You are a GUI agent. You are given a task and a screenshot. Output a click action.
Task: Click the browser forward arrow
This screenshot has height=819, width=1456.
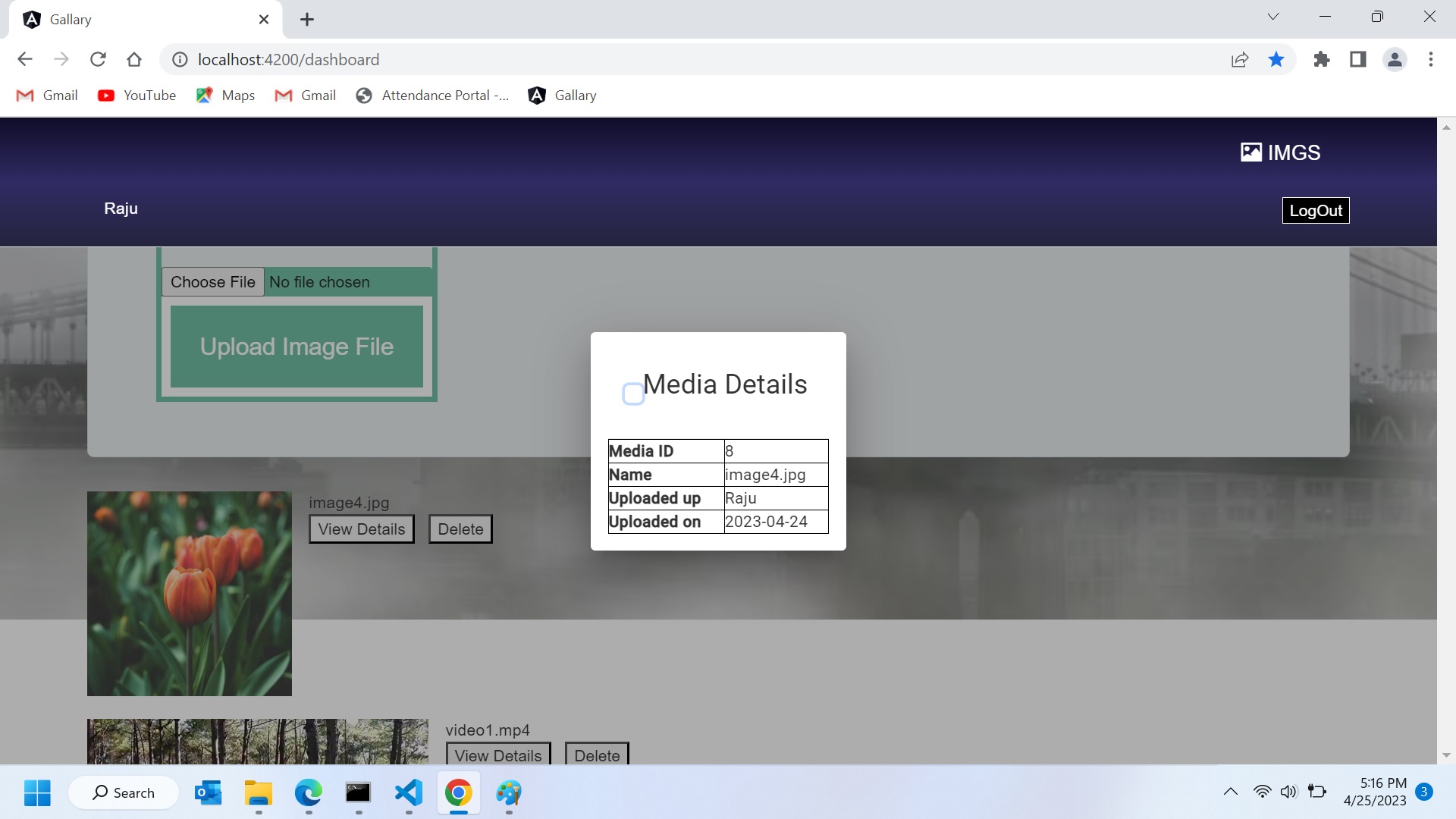pyautogui.click(x=61, y=59)
